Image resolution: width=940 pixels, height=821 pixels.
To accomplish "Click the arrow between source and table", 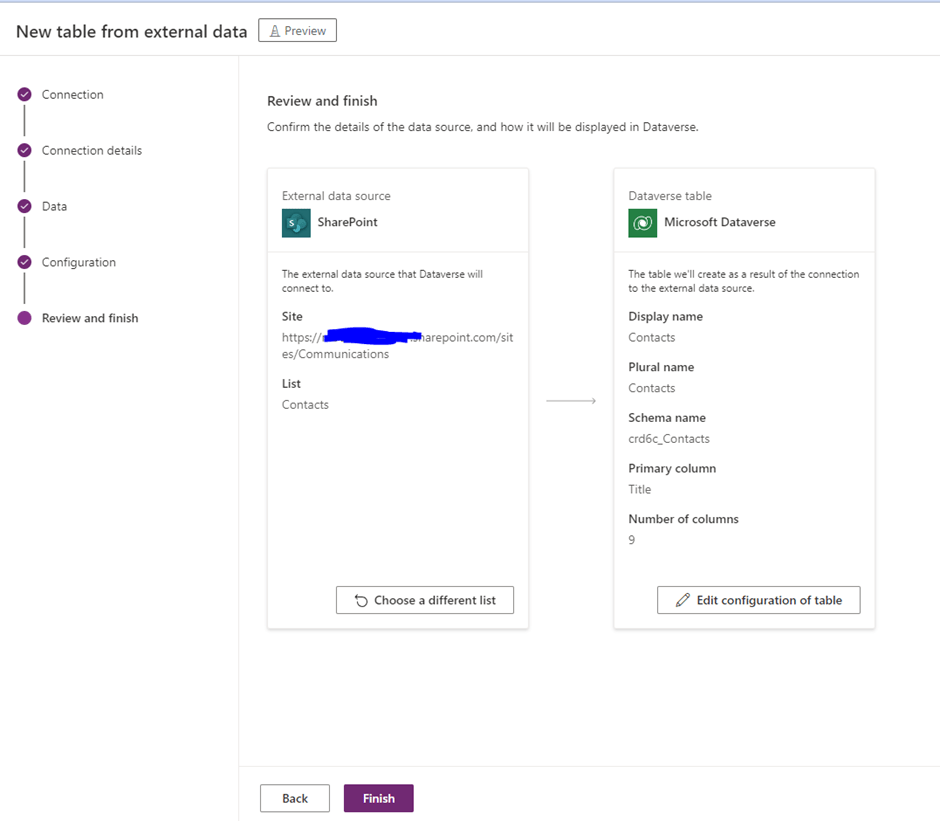I will point(571,401).
